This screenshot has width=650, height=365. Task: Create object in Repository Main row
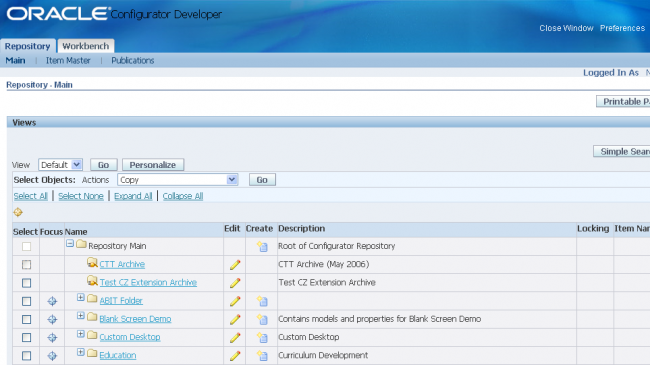262,246
